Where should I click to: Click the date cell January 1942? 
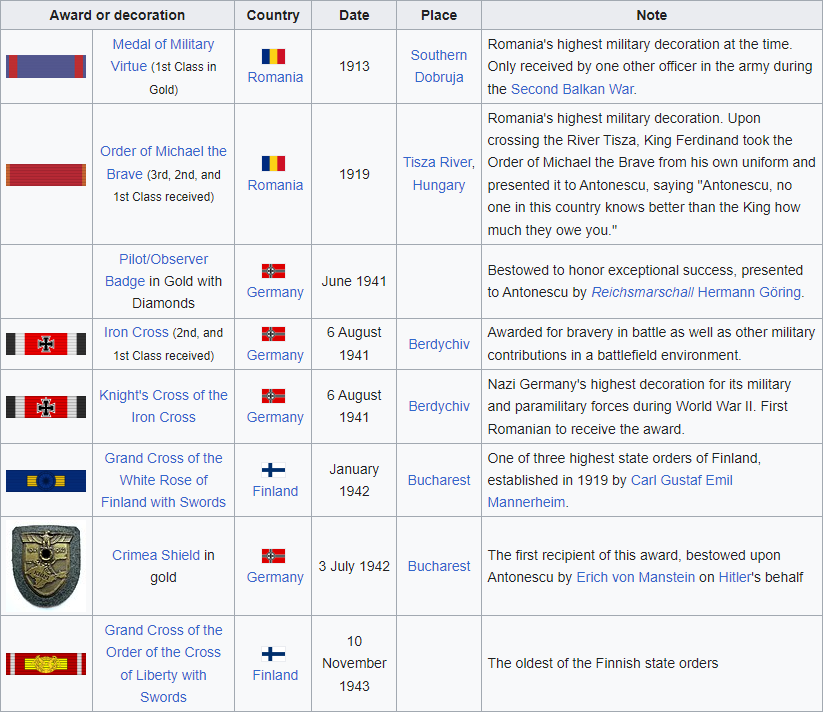pyautogui.click(x=354, y=480)
